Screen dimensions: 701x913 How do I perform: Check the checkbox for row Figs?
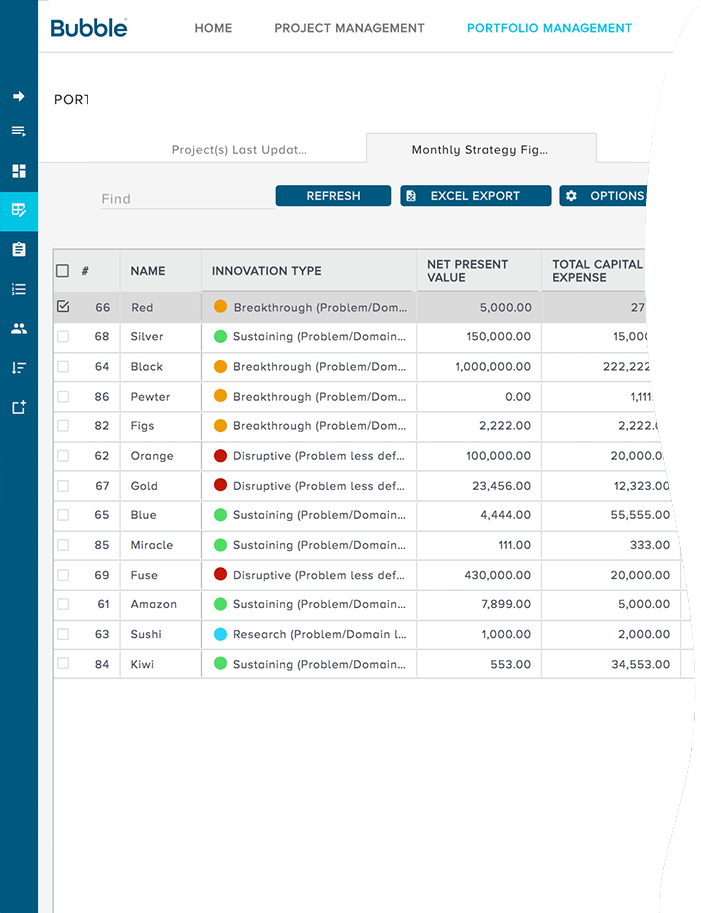point(63,426)
